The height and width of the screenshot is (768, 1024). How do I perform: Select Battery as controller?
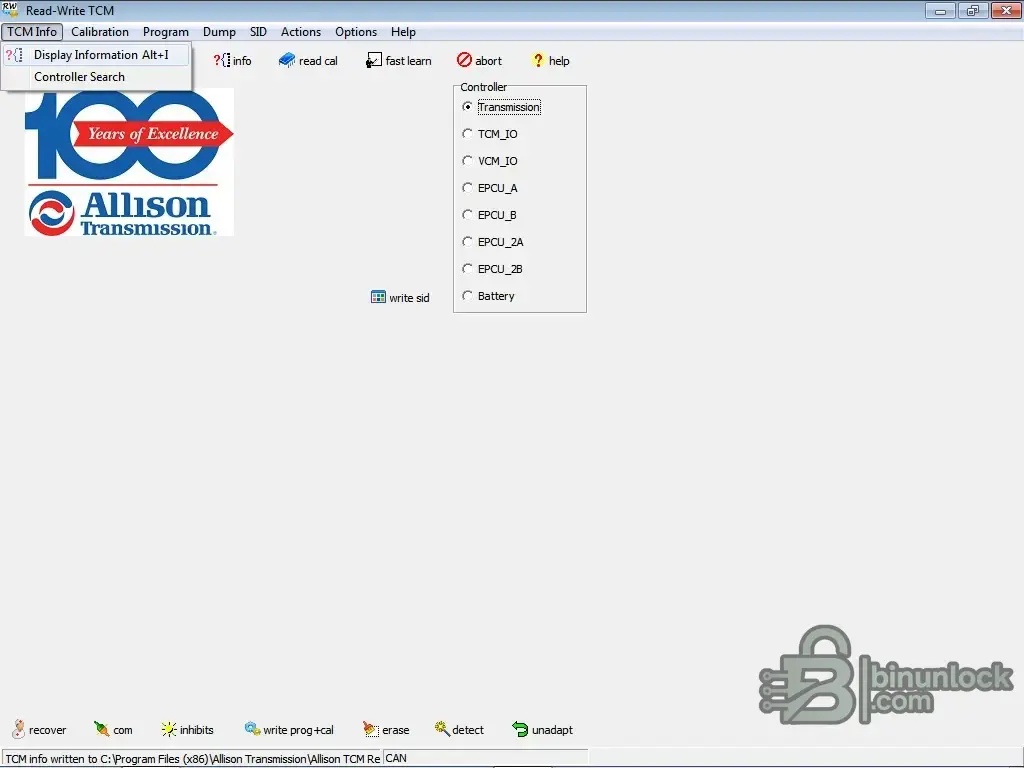[x=467, y=296]
